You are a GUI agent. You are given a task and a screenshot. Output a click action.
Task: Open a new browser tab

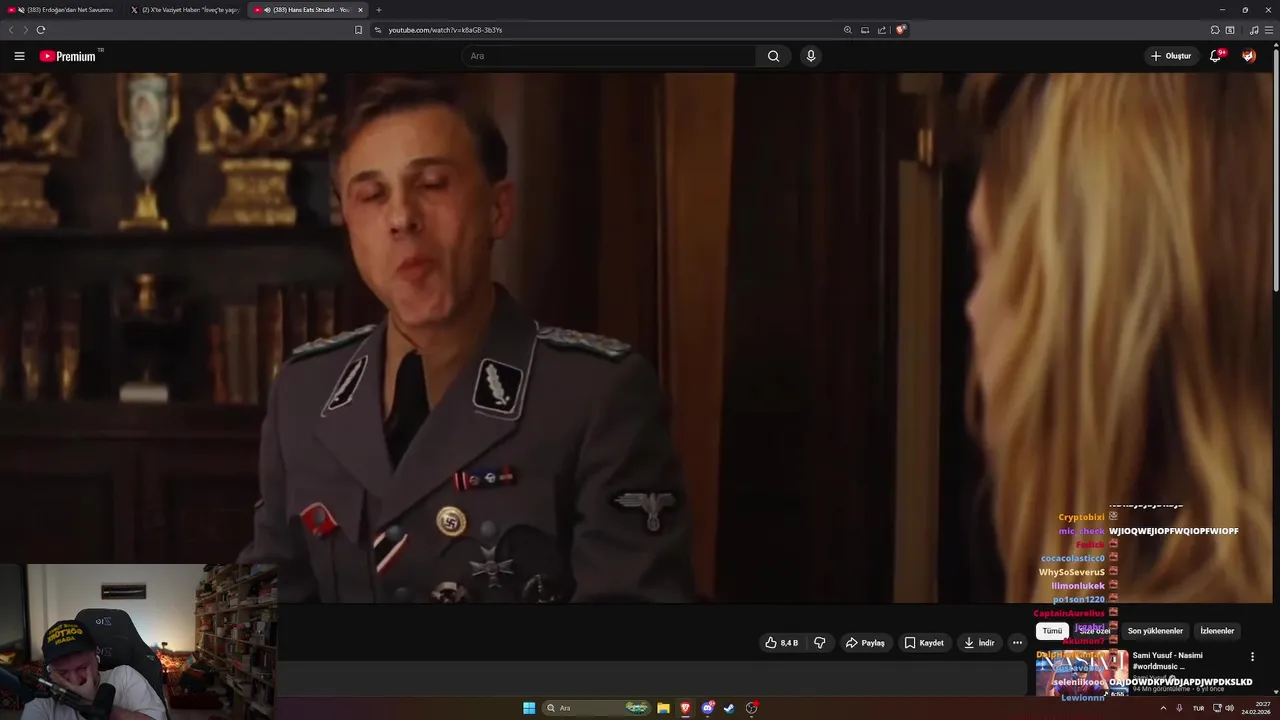point(379,10)
